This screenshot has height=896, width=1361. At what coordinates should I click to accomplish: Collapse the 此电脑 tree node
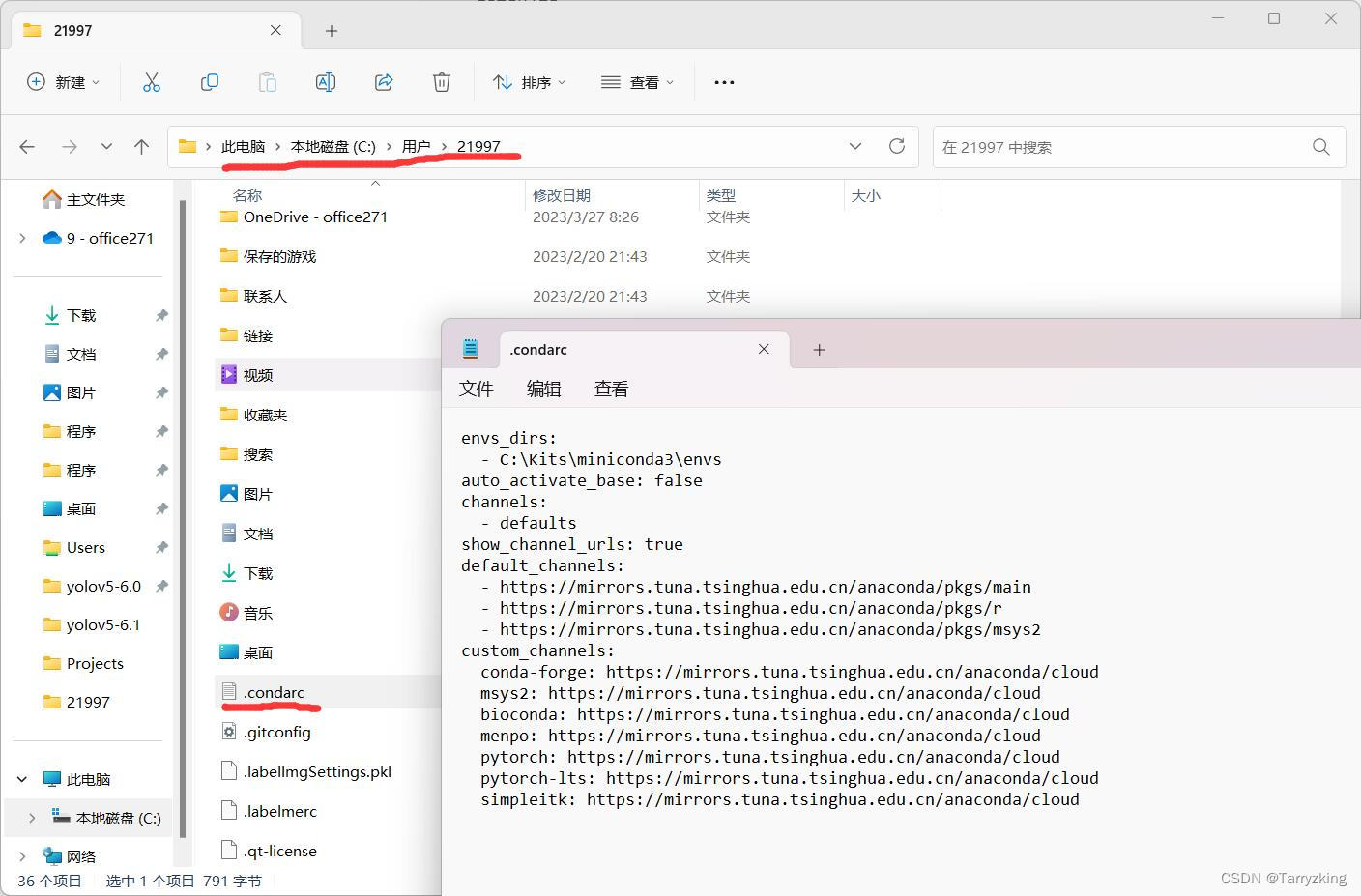tap(22, 779)
